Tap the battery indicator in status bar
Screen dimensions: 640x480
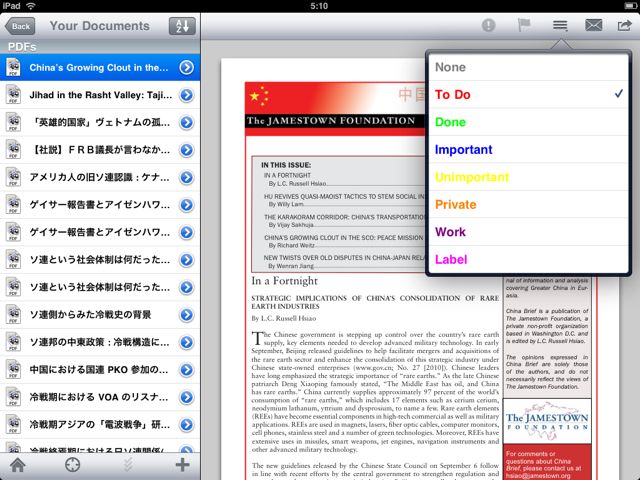coord(630,6)
